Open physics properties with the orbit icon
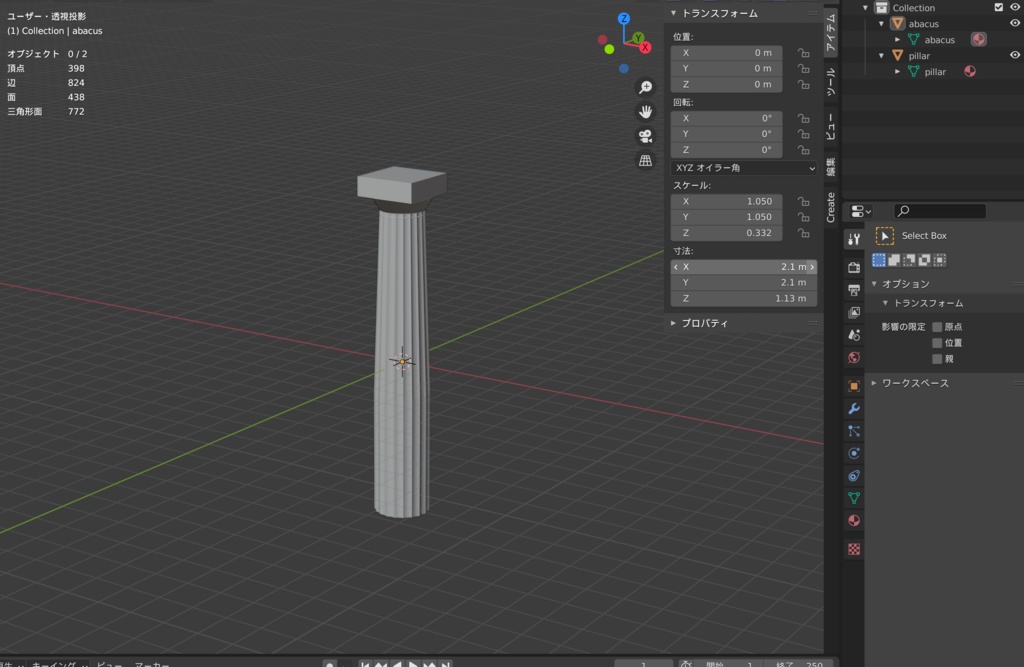 (x=852, y=451)
